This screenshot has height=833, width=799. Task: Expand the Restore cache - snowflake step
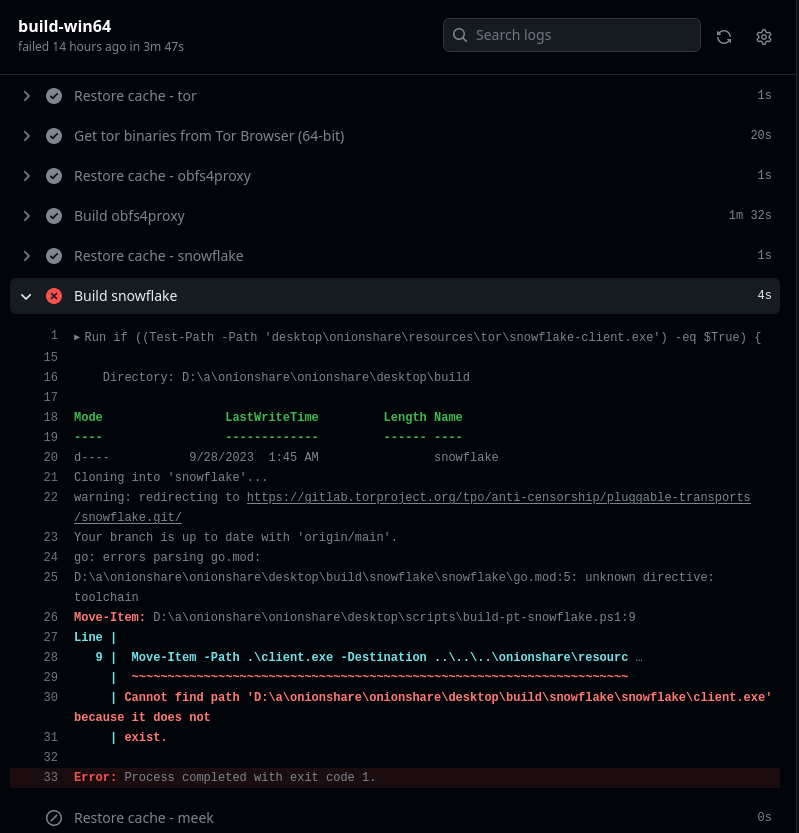[27, 255]
